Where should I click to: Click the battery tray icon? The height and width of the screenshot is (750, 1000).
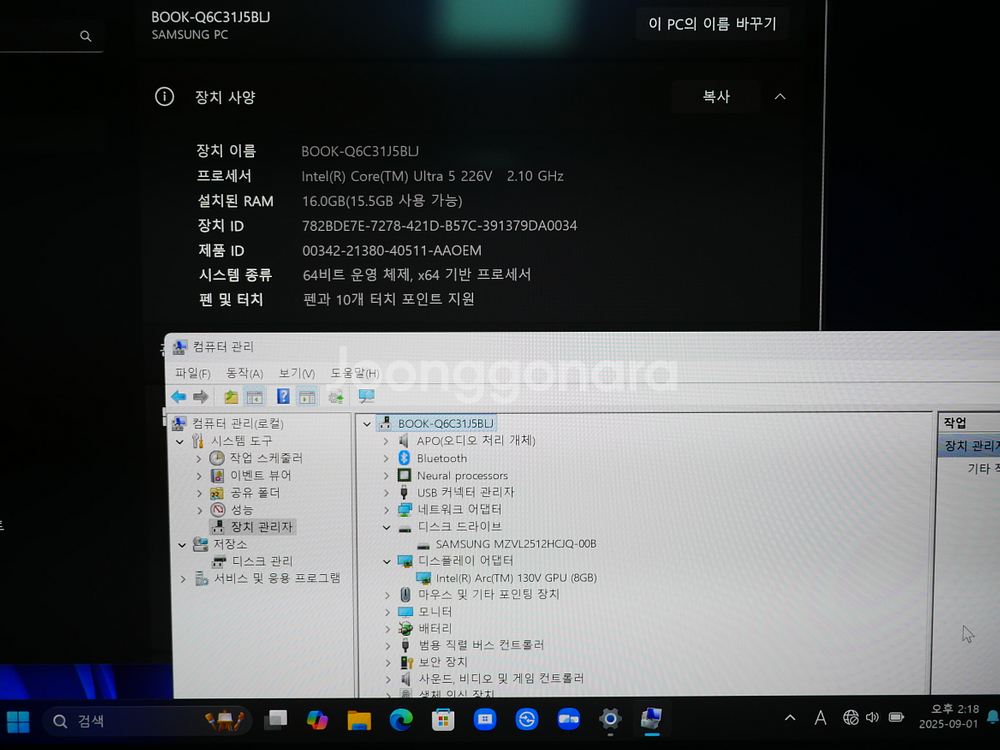pyautogui.click(x=896, y=717)
